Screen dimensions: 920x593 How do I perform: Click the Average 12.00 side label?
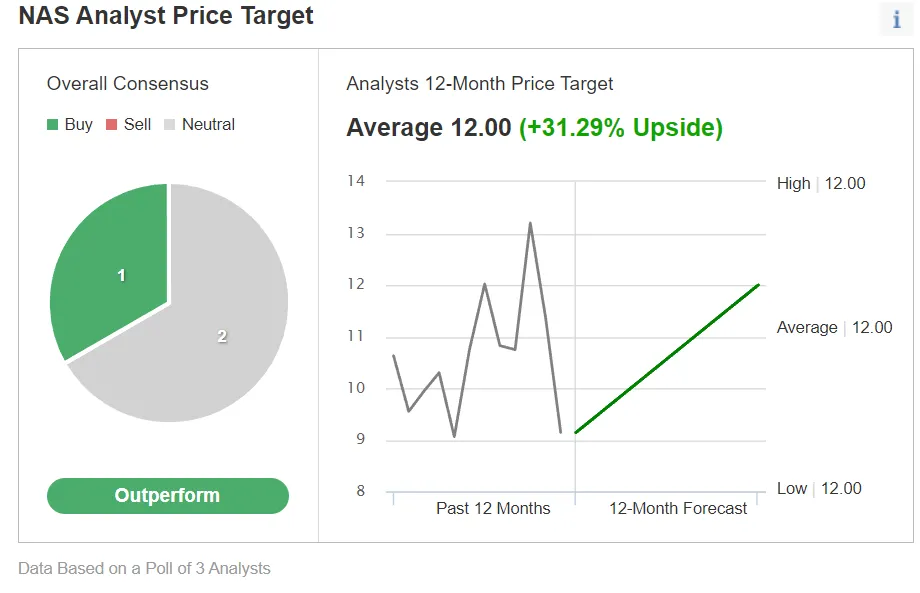click(x=834, y=327)
